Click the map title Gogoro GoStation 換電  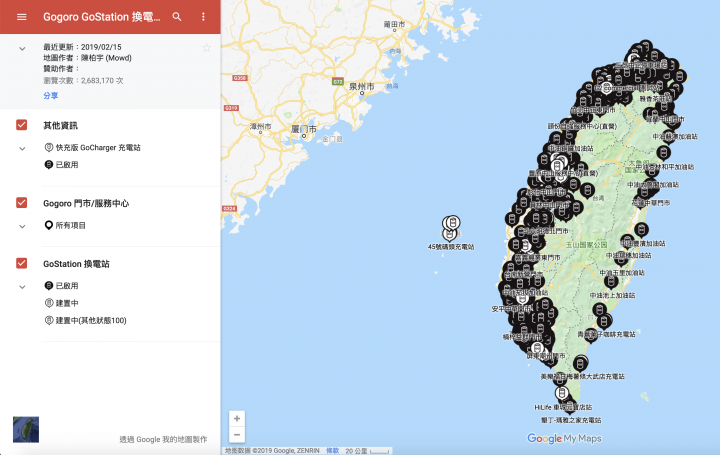[102, 17]
